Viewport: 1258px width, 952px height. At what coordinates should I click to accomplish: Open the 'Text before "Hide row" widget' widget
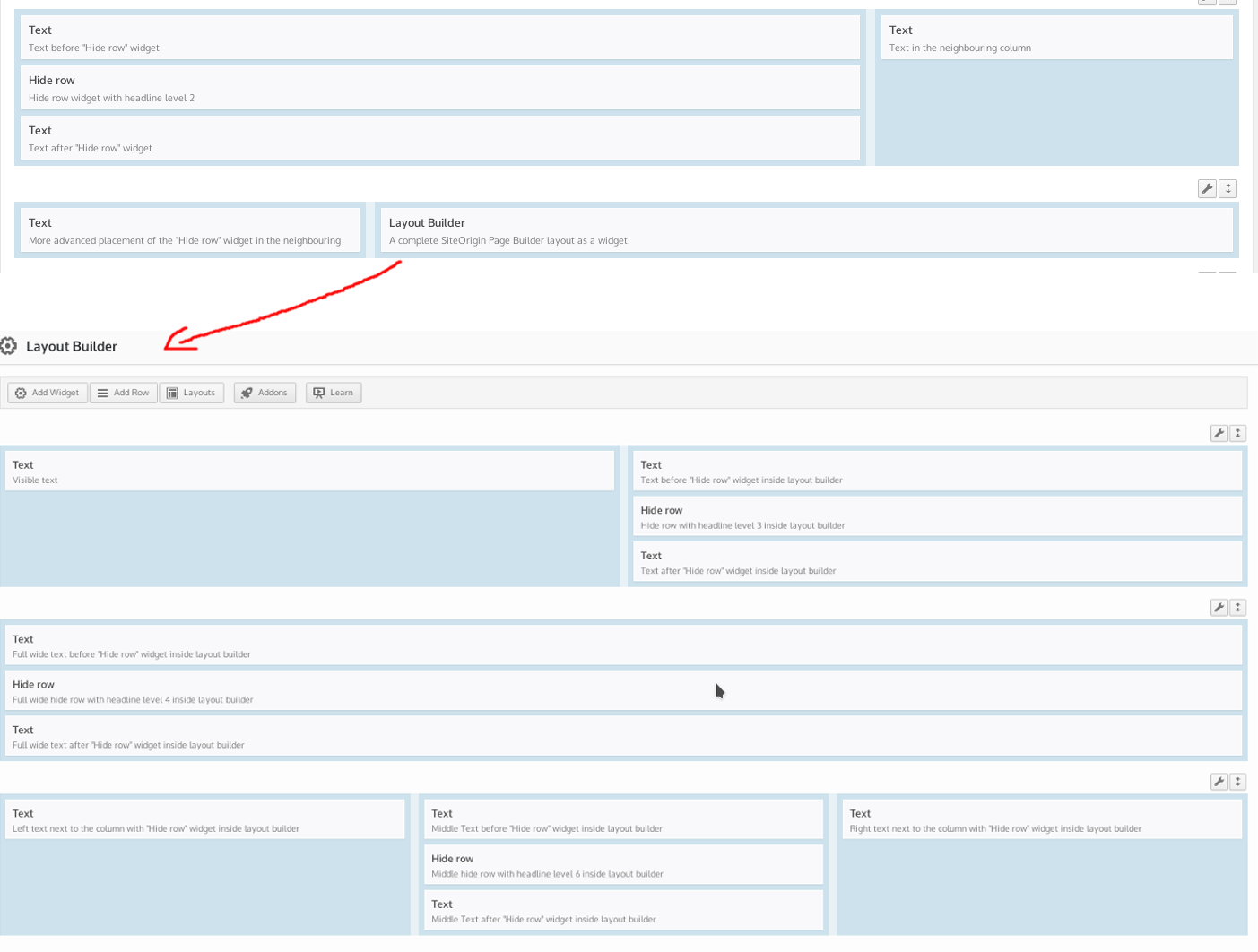439,38
